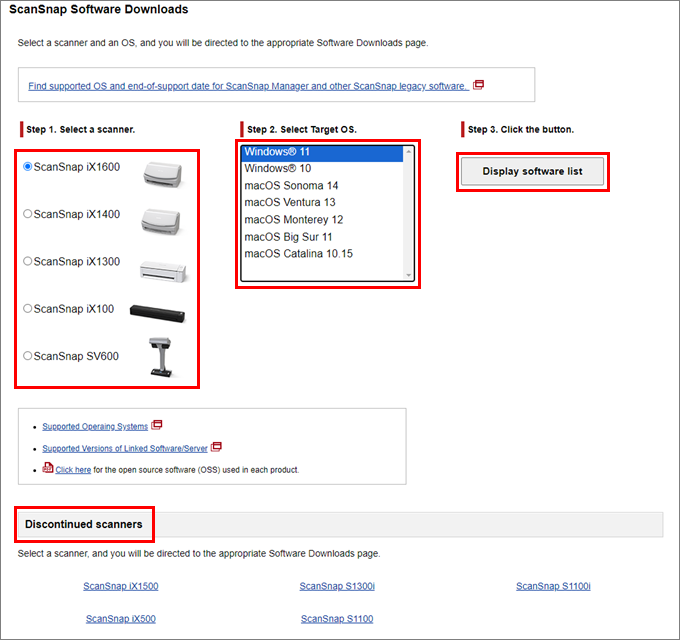Open the supported OS and end-of-support link
680x640 pixels.
[248, 86]
